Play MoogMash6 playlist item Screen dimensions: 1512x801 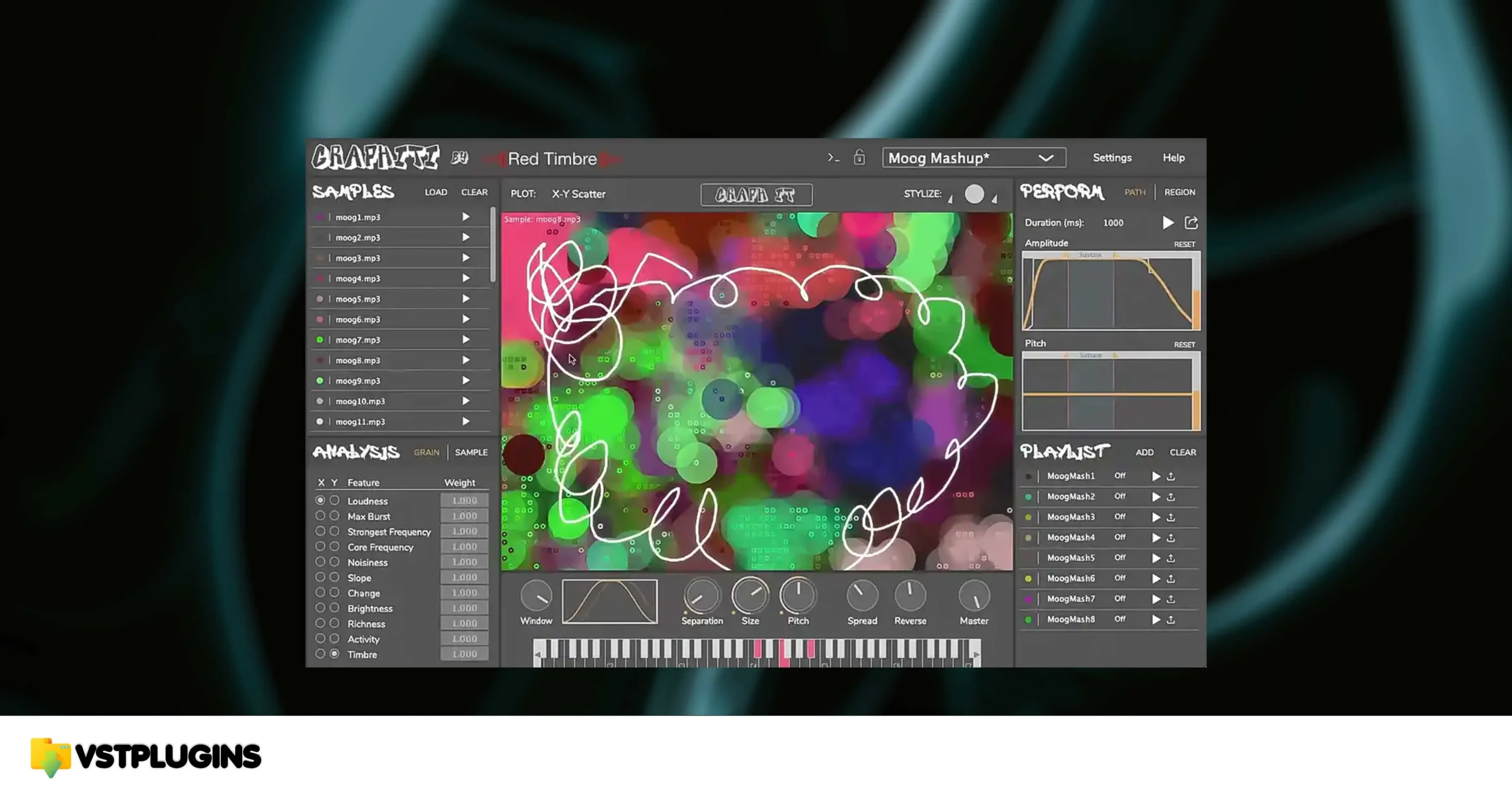tap(1156, 578)
